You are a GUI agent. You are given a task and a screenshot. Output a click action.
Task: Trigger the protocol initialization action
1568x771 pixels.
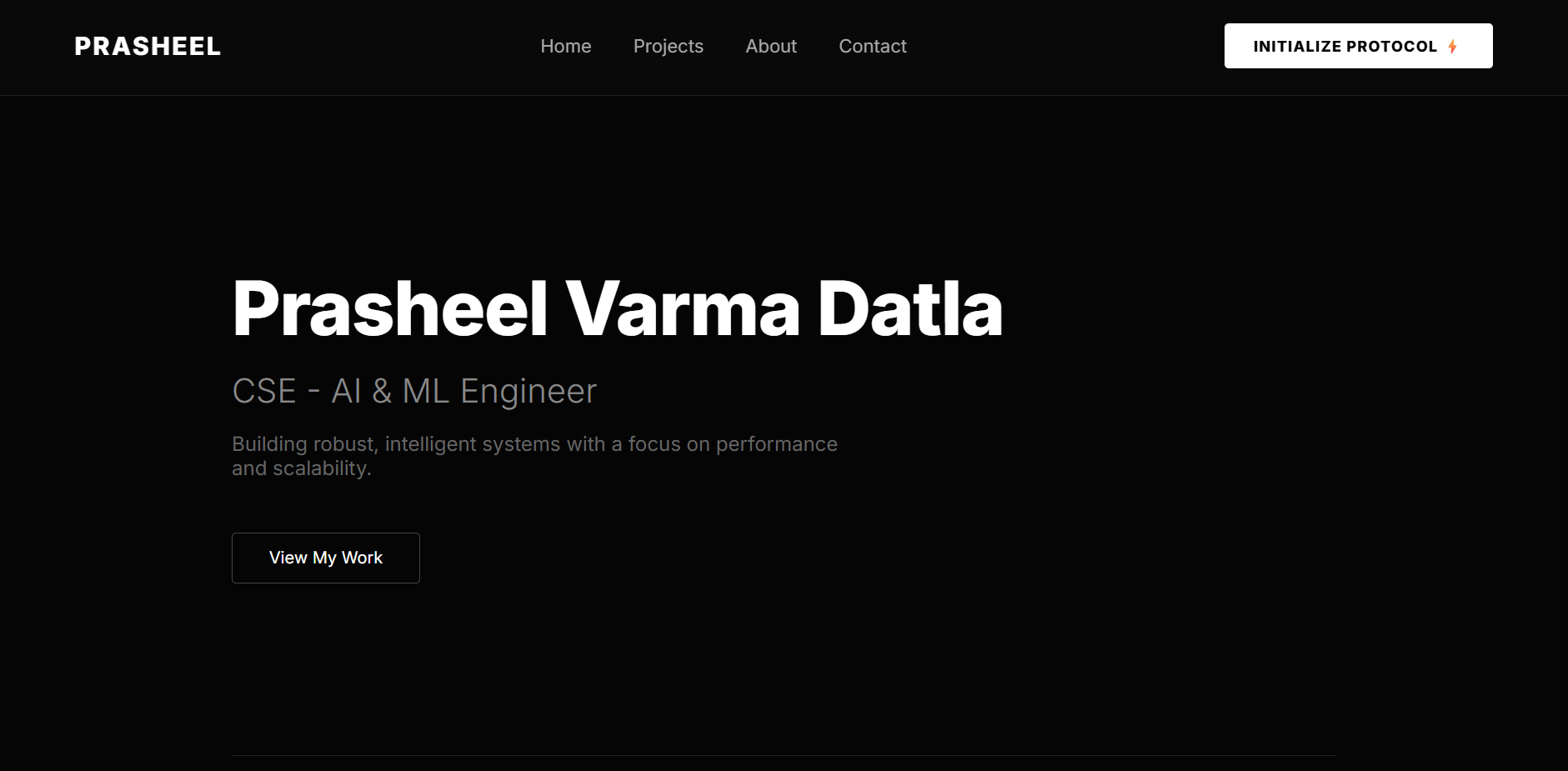[x=1357, y=46]
